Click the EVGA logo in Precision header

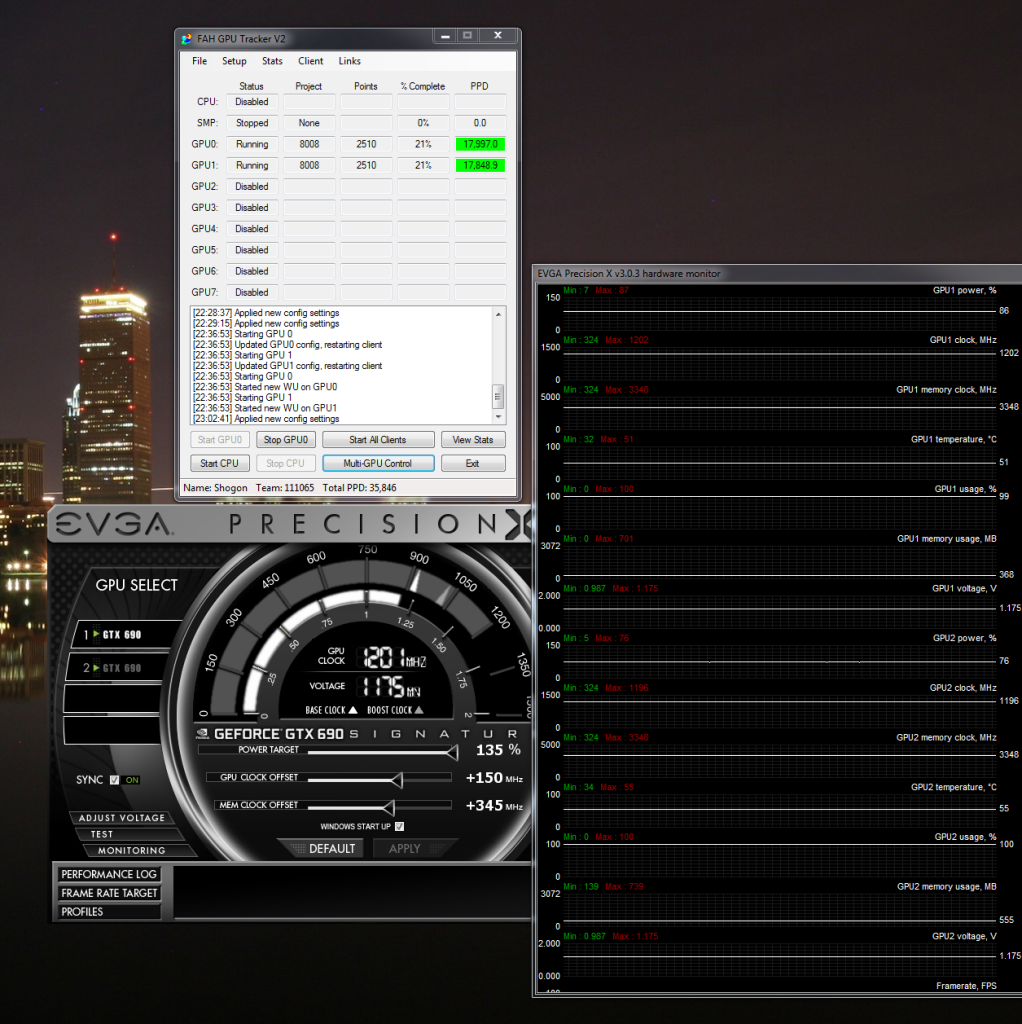click(x=113, y=525)
